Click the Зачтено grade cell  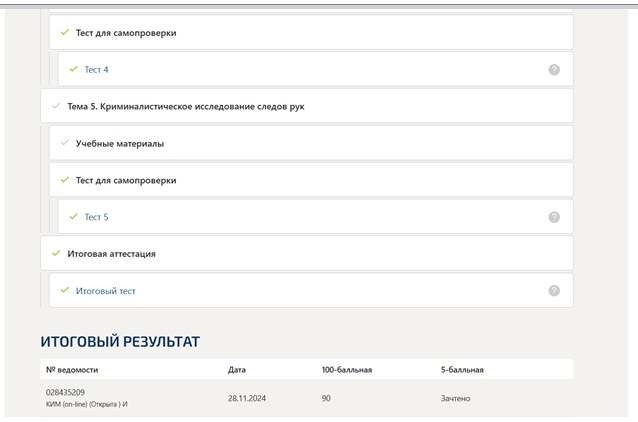455,398
